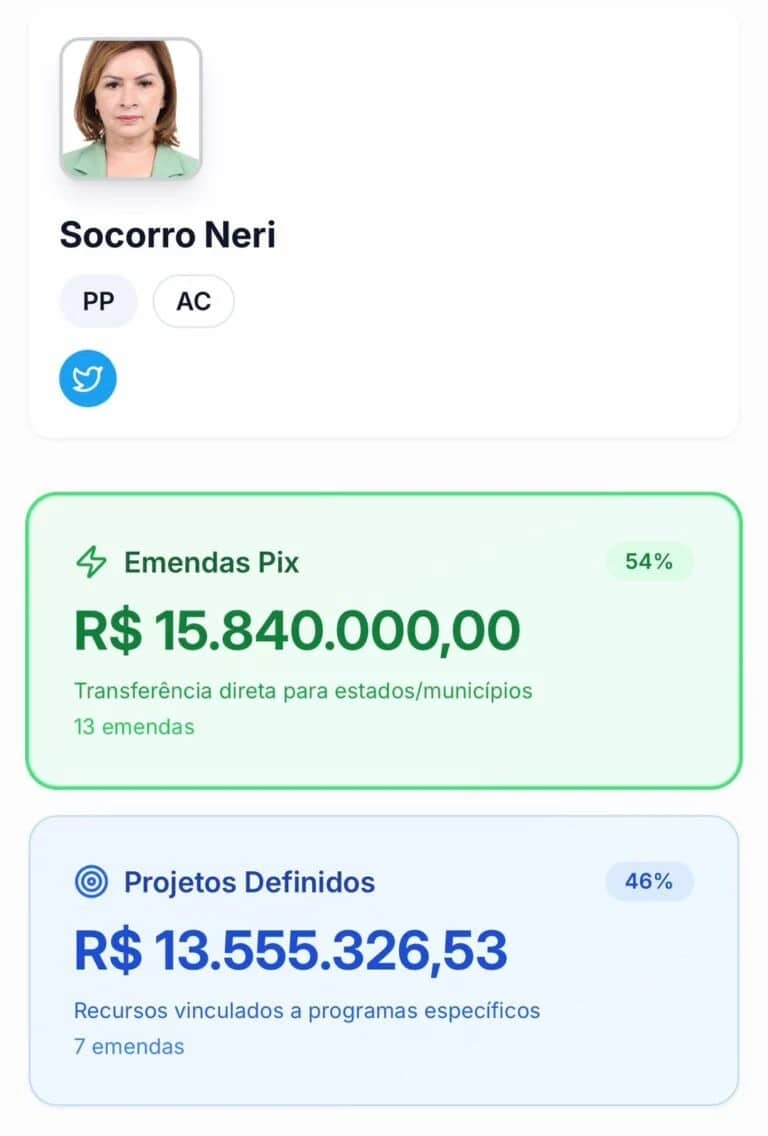The image size is (768, 1136).
Task: Click "Transferência direta para estados/municípios" text
Action: point(303,690)
